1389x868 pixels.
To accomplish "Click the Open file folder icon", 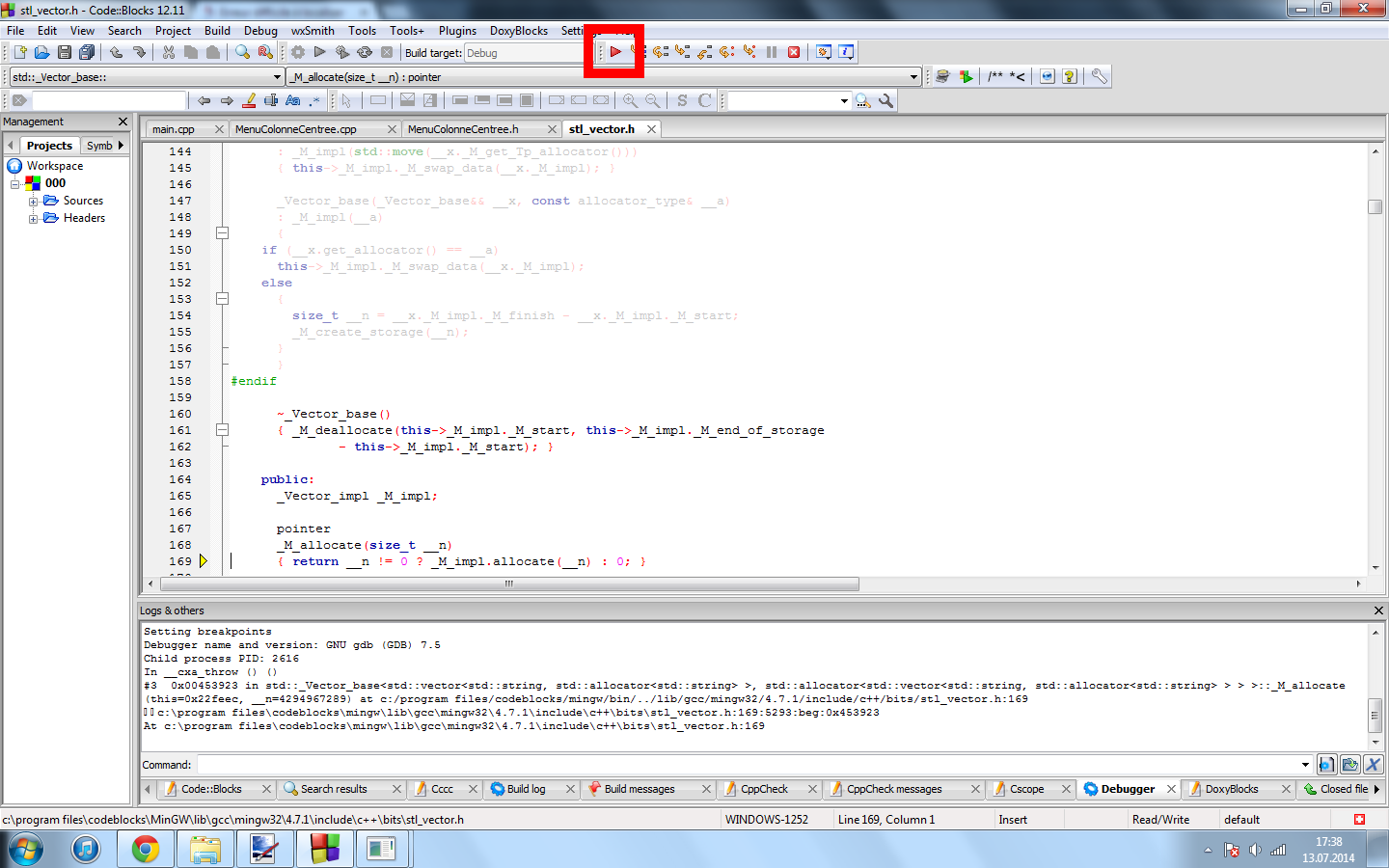I will point(41,52).
